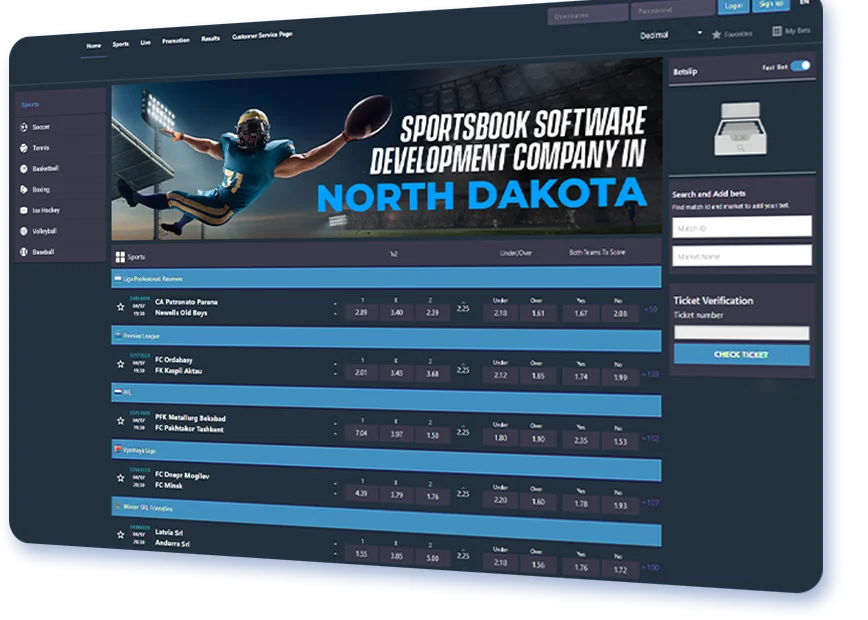Select away win odds 1.50 for Pakhtakor Tashkent
This screenshot has width=868, height=620.
[432, 435]
